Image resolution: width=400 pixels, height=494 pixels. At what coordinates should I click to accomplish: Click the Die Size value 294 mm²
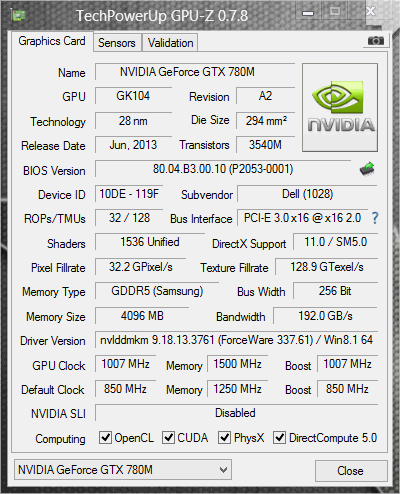[266, 121]
